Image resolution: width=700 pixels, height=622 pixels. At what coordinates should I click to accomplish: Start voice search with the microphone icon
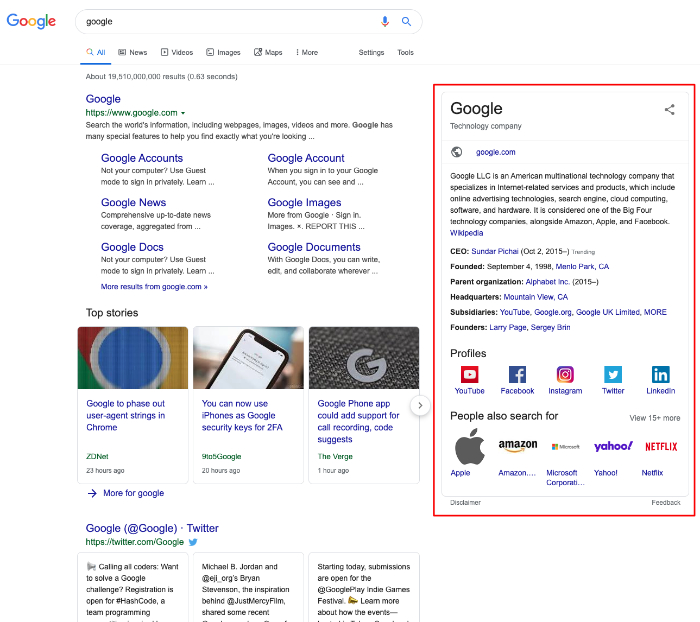coord(384,21)
